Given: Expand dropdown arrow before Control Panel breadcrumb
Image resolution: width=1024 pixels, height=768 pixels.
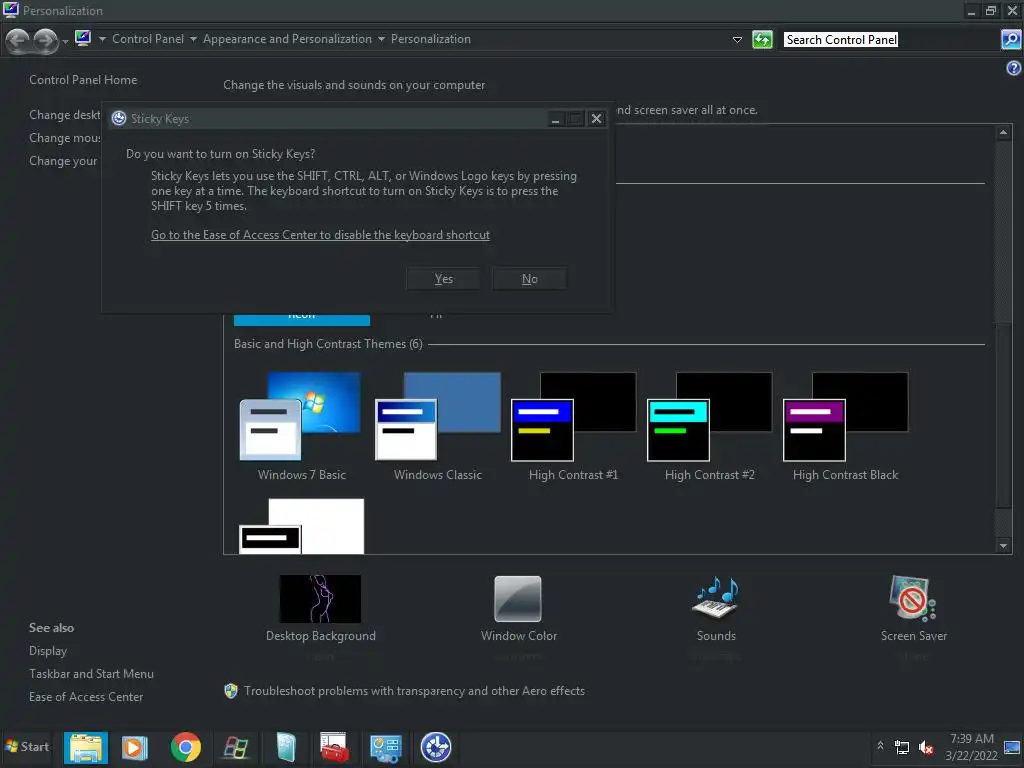Looking at the screenshot, I should click(x=102, y=39).
